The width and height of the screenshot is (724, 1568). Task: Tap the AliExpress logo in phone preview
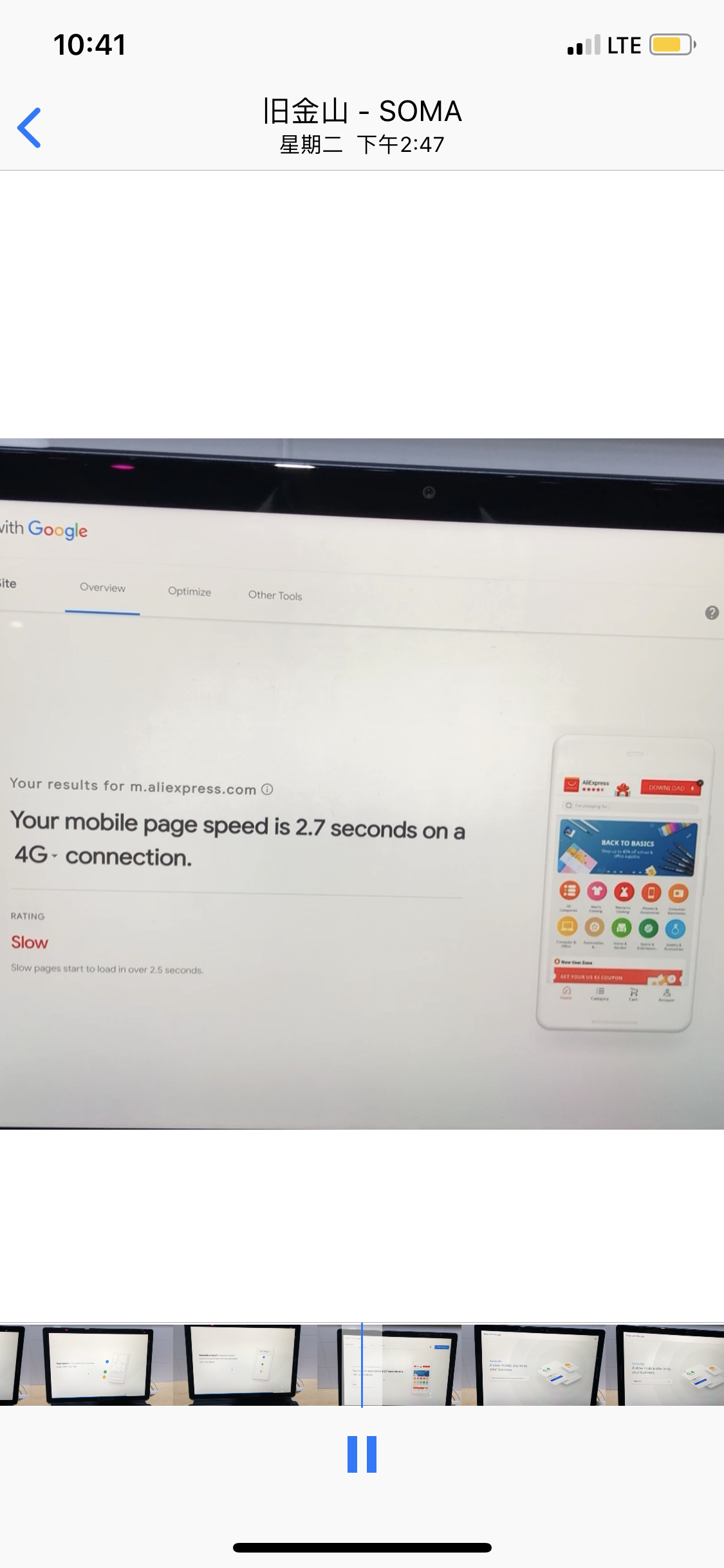point(571,784)
